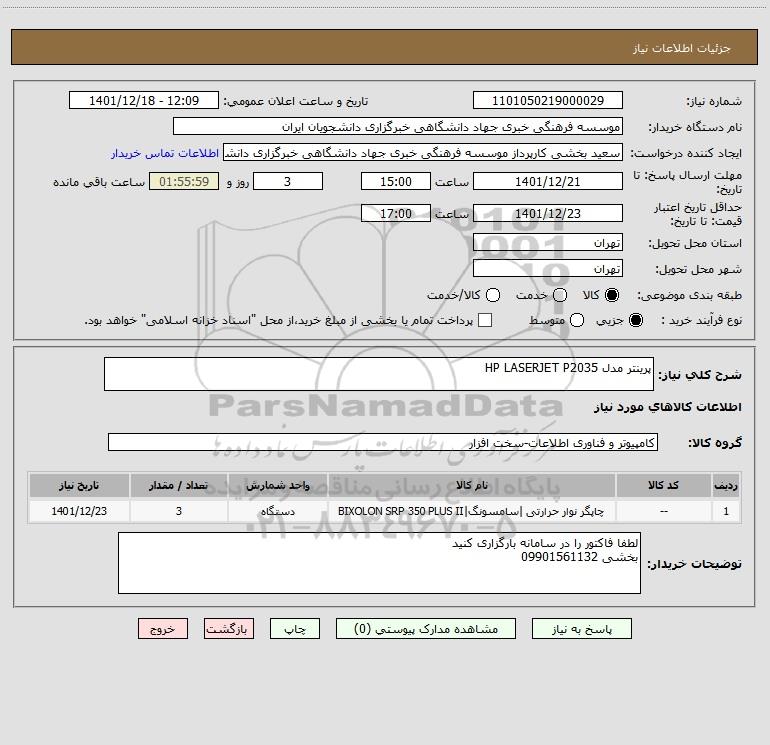Click the دستگاه unit cell in the table
Image resolution: width=770 pixels, height=745 pixels.
point(278,511)
